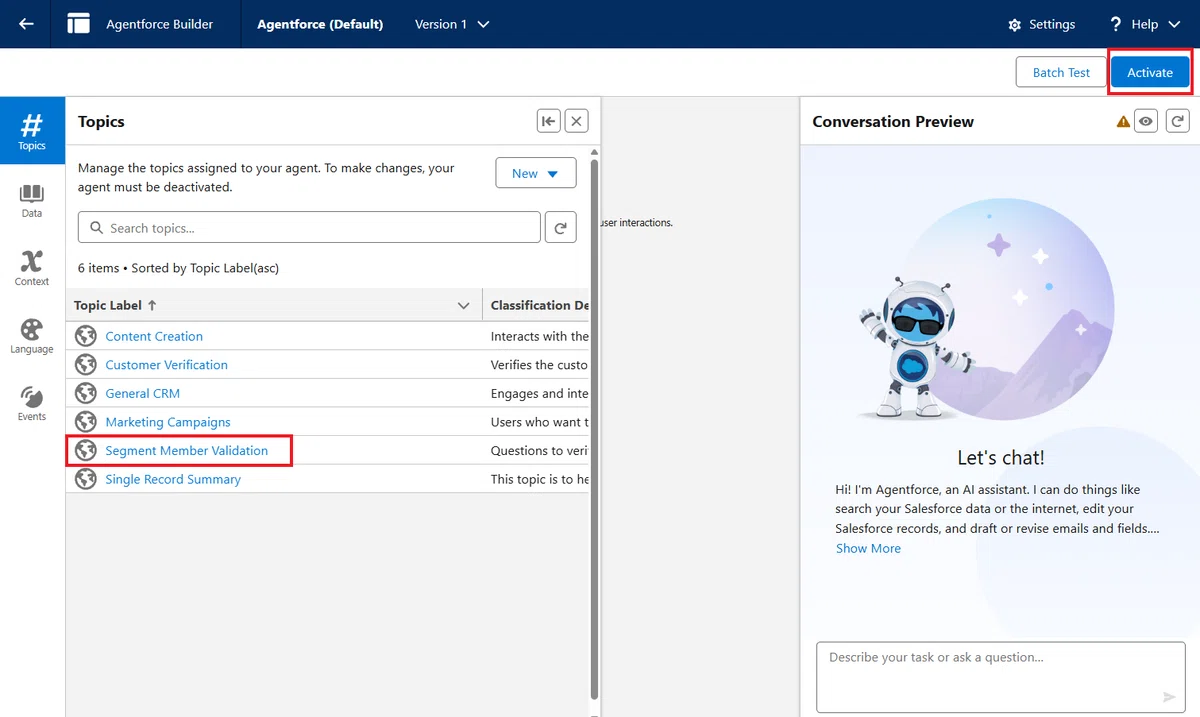The image size is (1200, 717).
Task: Click the globe icon beside Segment Member Validation
Action: 86,450
